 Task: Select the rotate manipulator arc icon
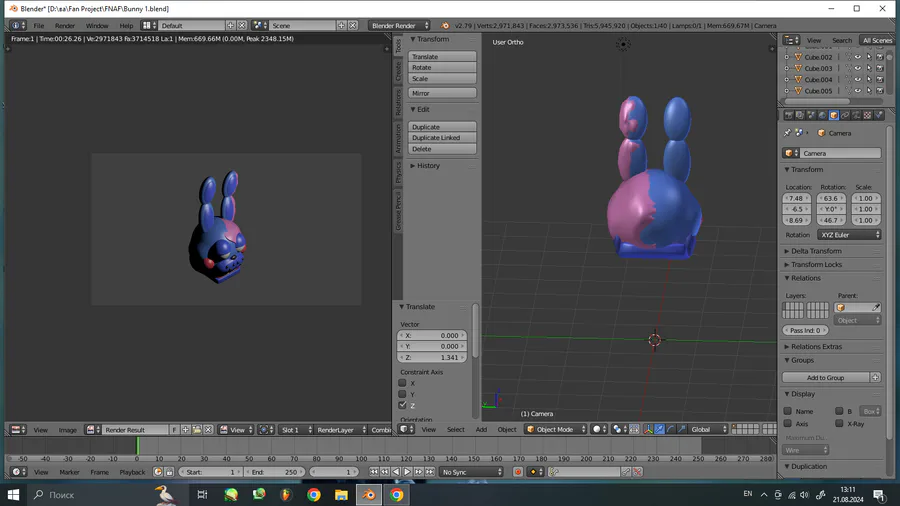click(x=670, y=429)
